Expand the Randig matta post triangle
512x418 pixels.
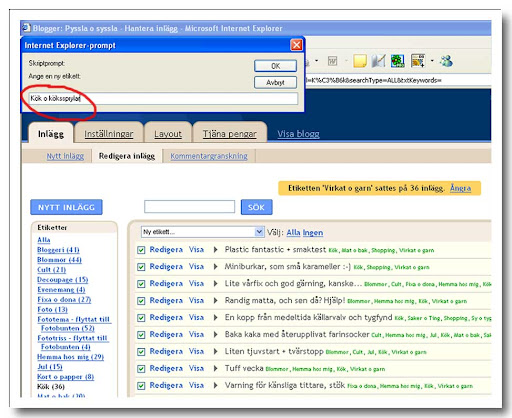pyautogui.click(x=215, y=301)
